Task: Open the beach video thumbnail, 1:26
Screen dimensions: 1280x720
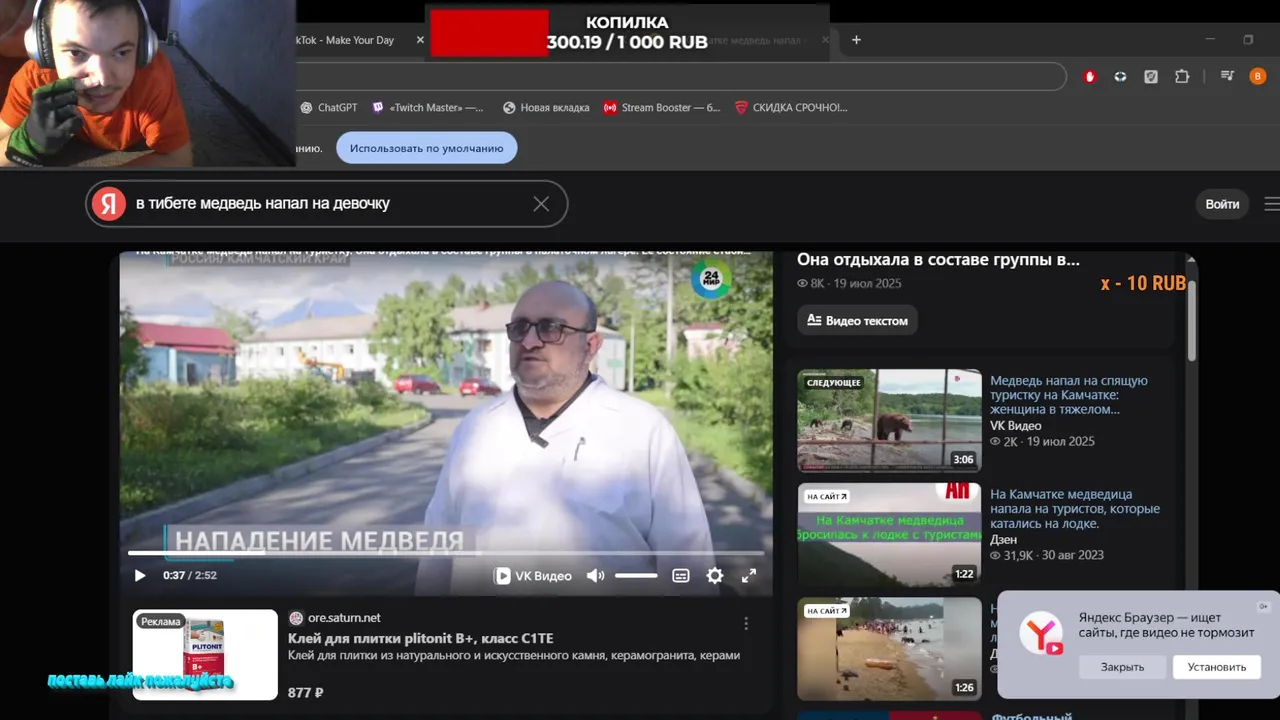Action: pos(889,649)
